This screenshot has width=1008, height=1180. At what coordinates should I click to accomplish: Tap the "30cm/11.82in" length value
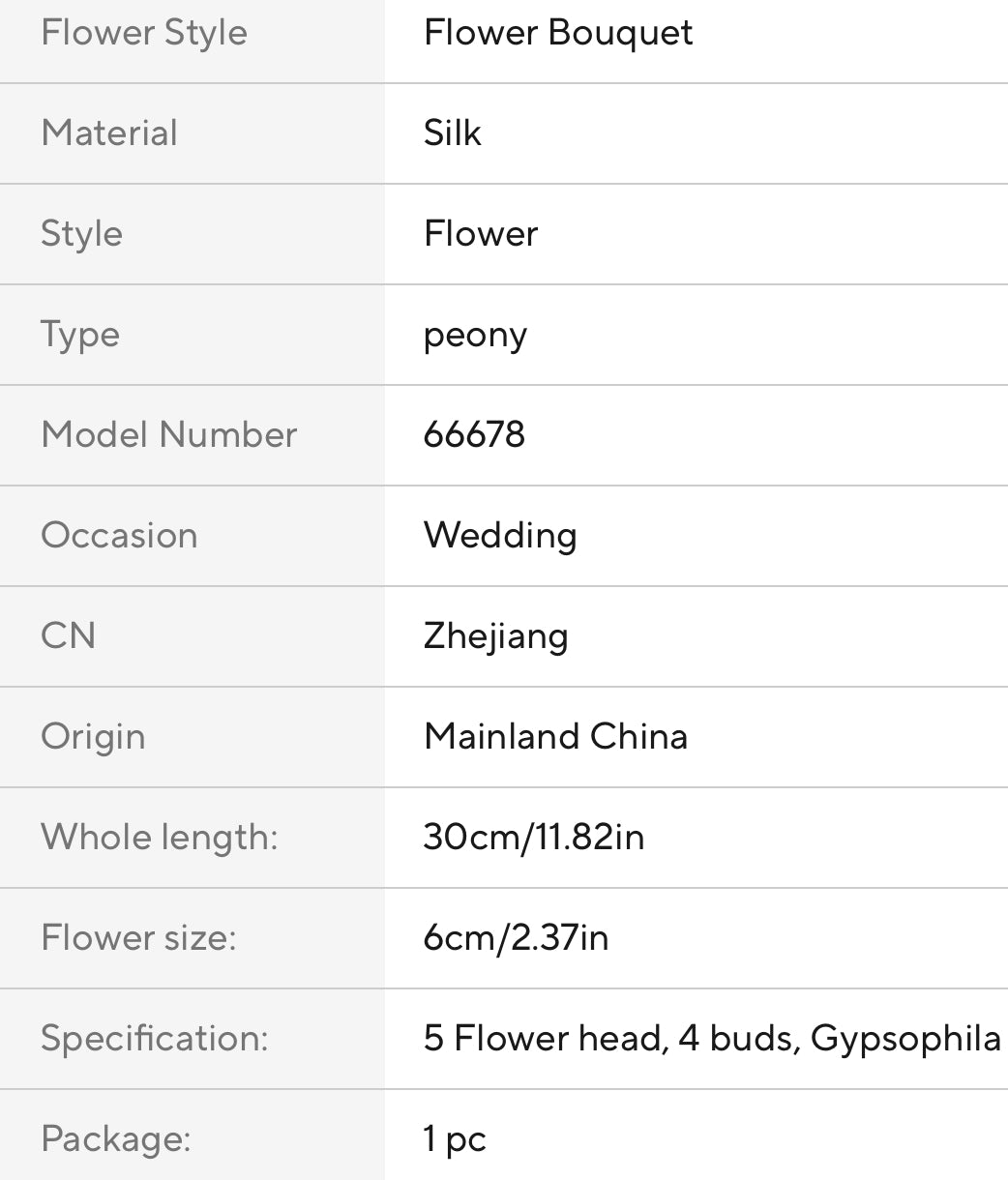coord(534,838)
